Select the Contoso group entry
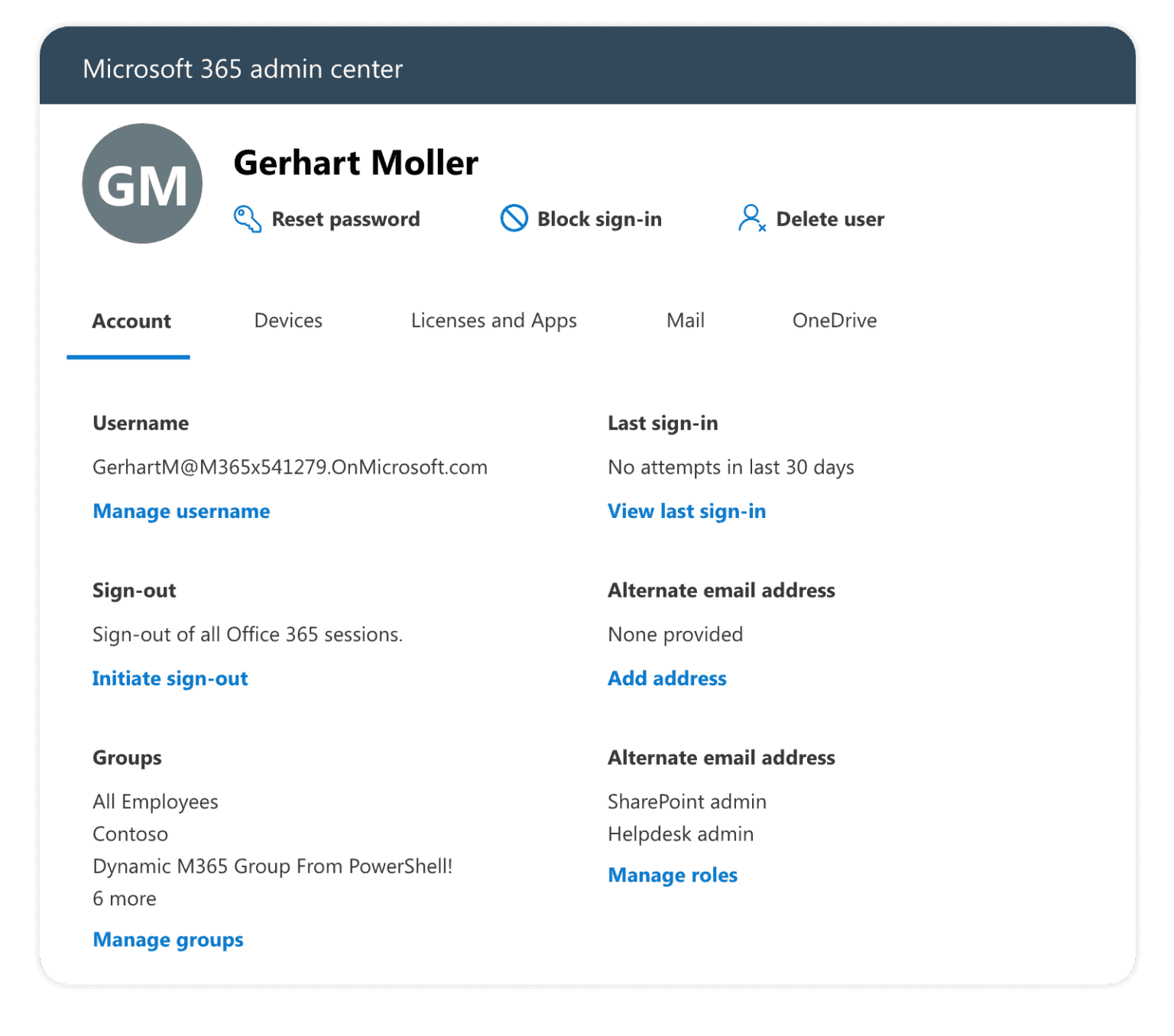 coord(130,834)
